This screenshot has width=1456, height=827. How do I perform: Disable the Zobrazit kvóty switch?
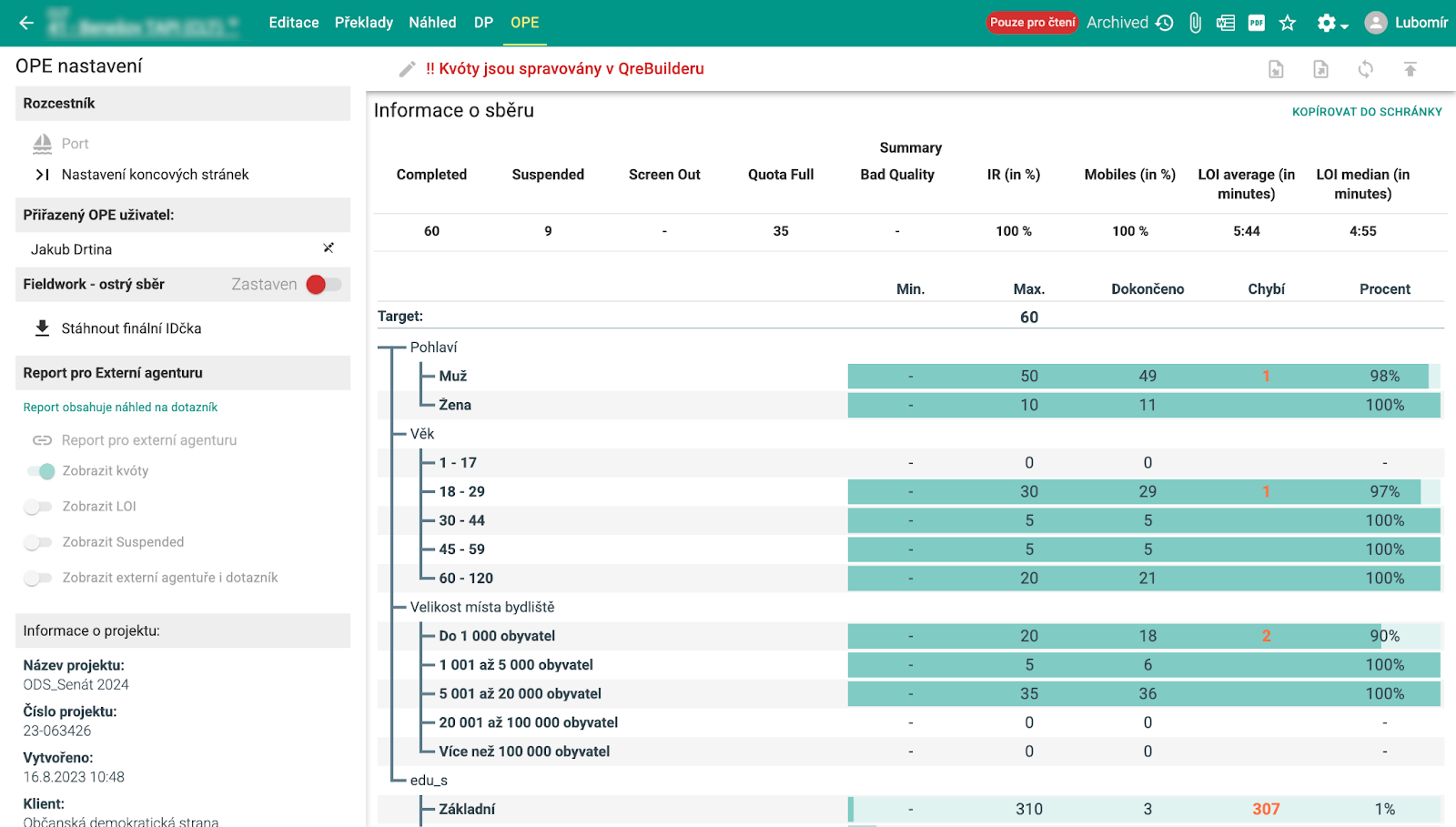click(41, 471)
